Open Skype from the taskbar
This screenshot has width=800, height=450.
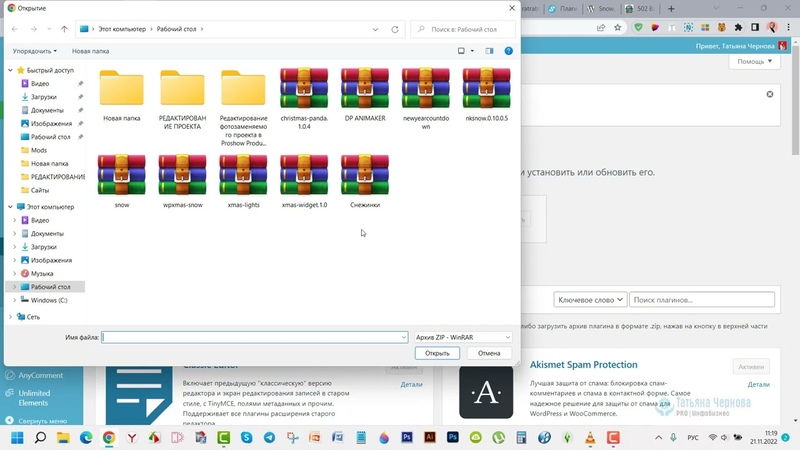click(x=246, y=438)
